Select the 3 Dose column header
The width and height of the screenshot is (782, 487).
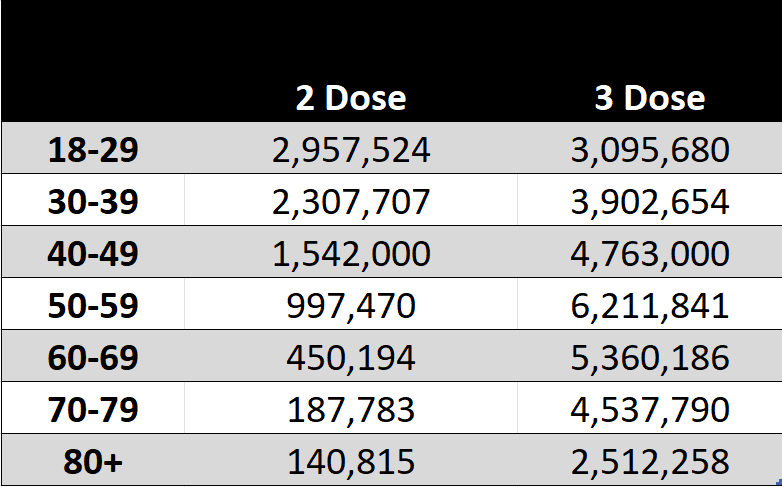[650, 98]
